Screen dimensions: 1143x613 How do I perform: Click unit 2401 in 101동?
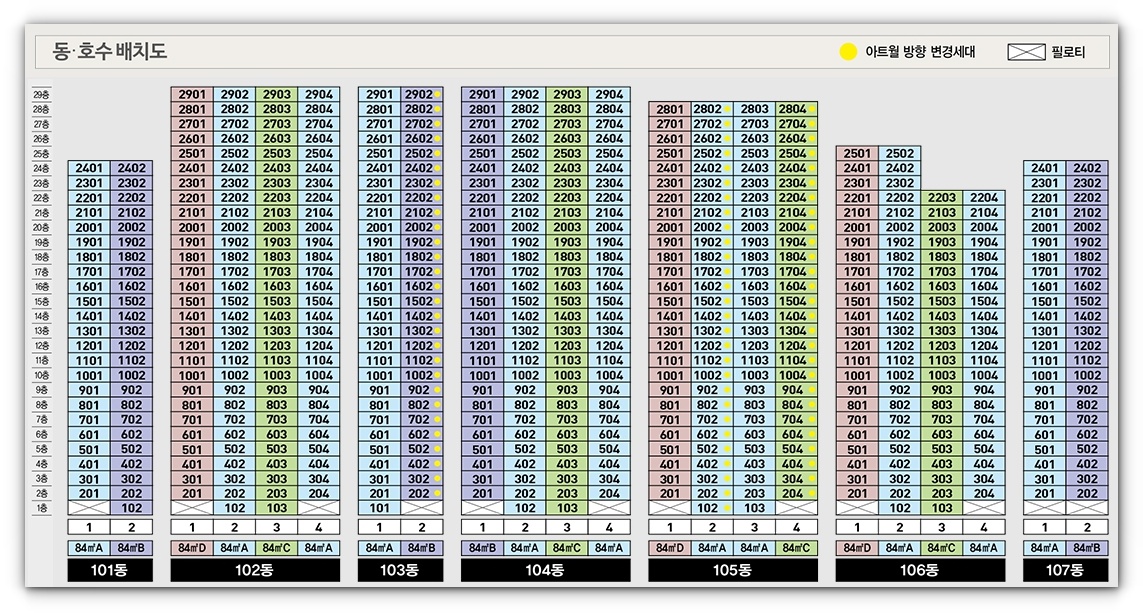coord(89,168)
